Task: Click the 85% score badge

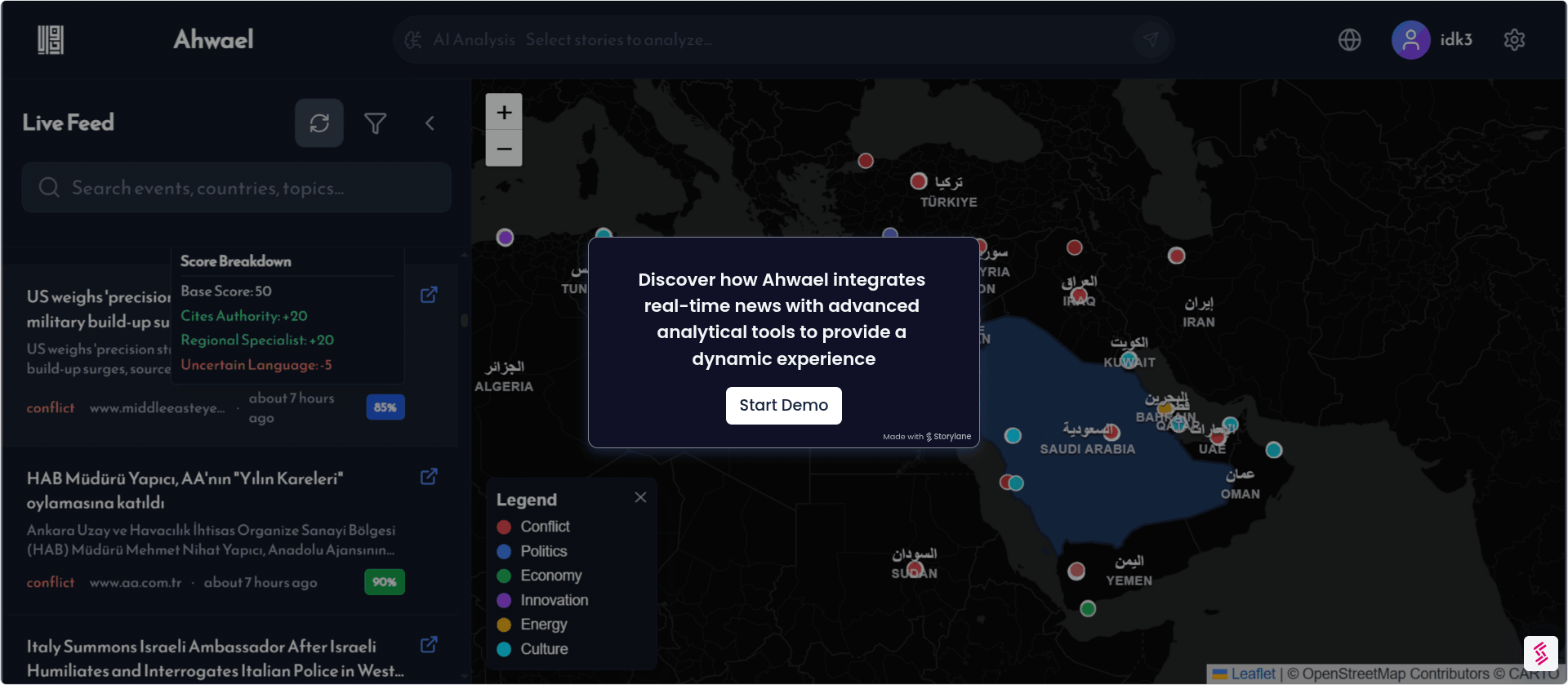Action: point(385,407)
